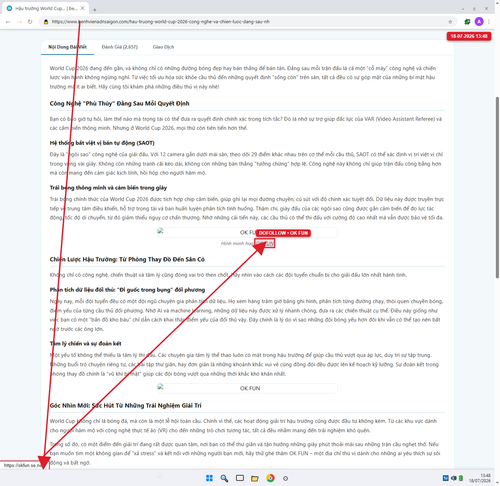Click the OK FUN caption link

[265, 243]
